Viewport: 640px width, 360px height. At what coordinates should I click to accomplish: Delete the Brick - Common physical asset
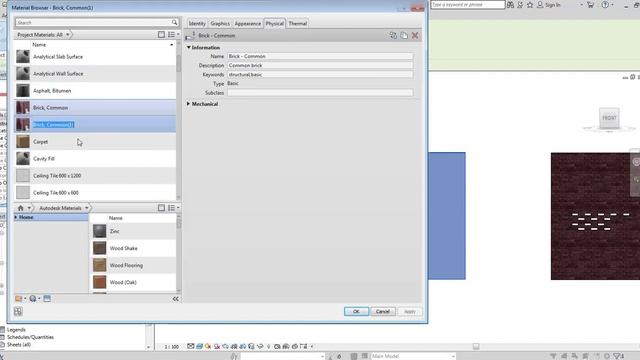[415, 36]
